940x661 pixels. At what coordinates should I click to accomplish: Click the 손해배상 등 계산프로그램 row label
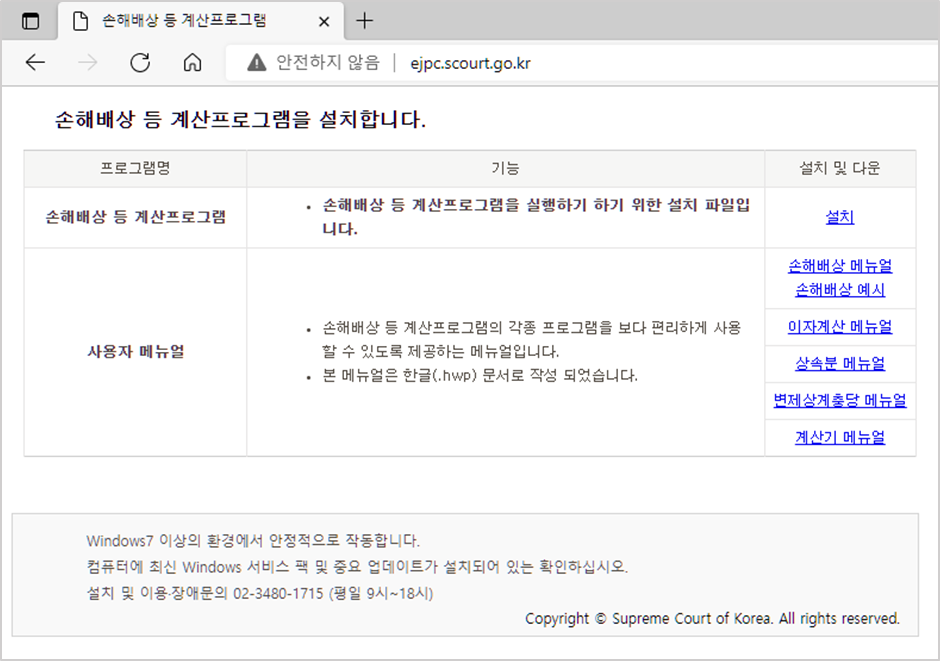(x=135, y=217)
